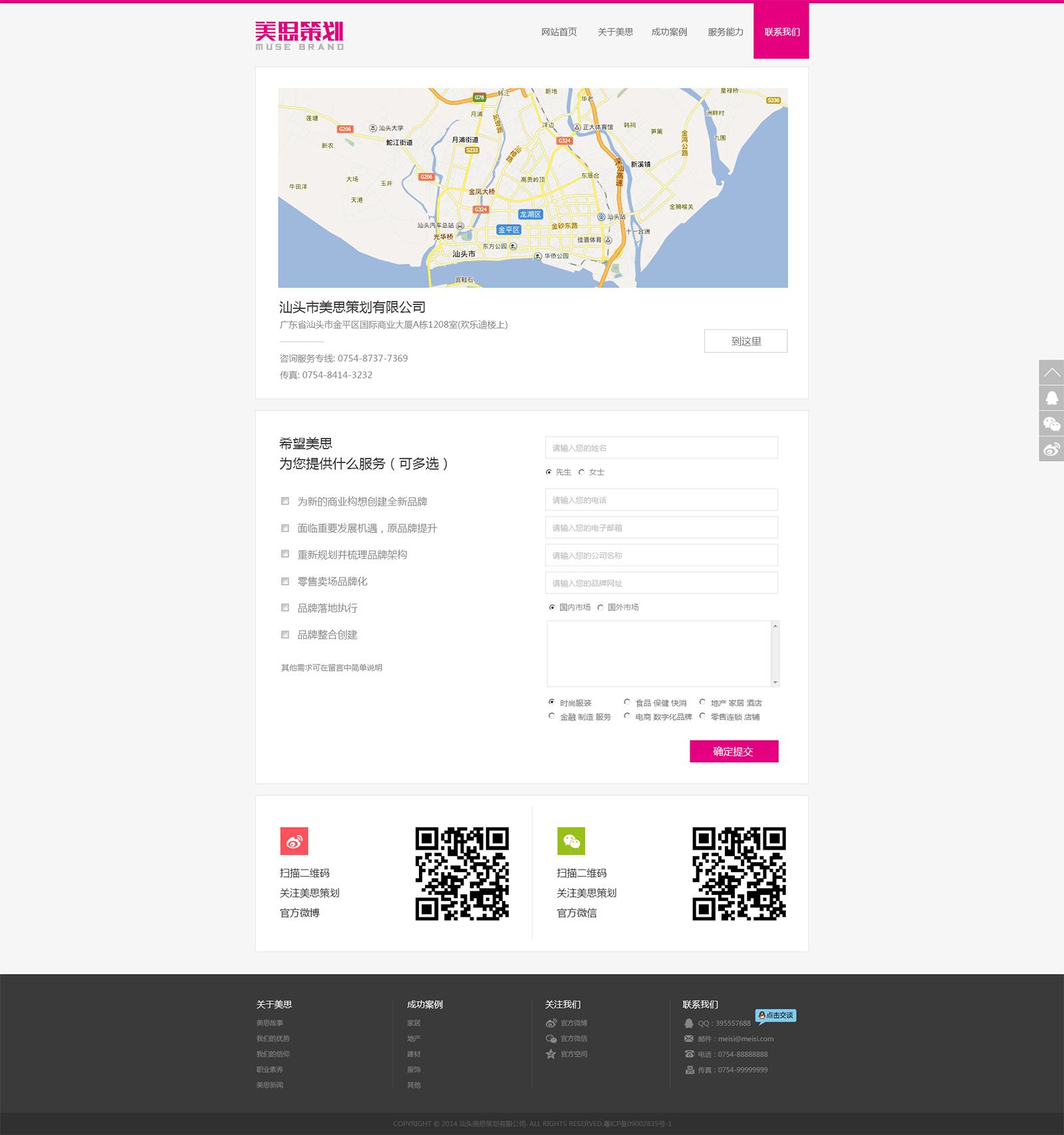Open Weibo icon in the side toolbar

pyautogui.click(x=1051, y=449)
